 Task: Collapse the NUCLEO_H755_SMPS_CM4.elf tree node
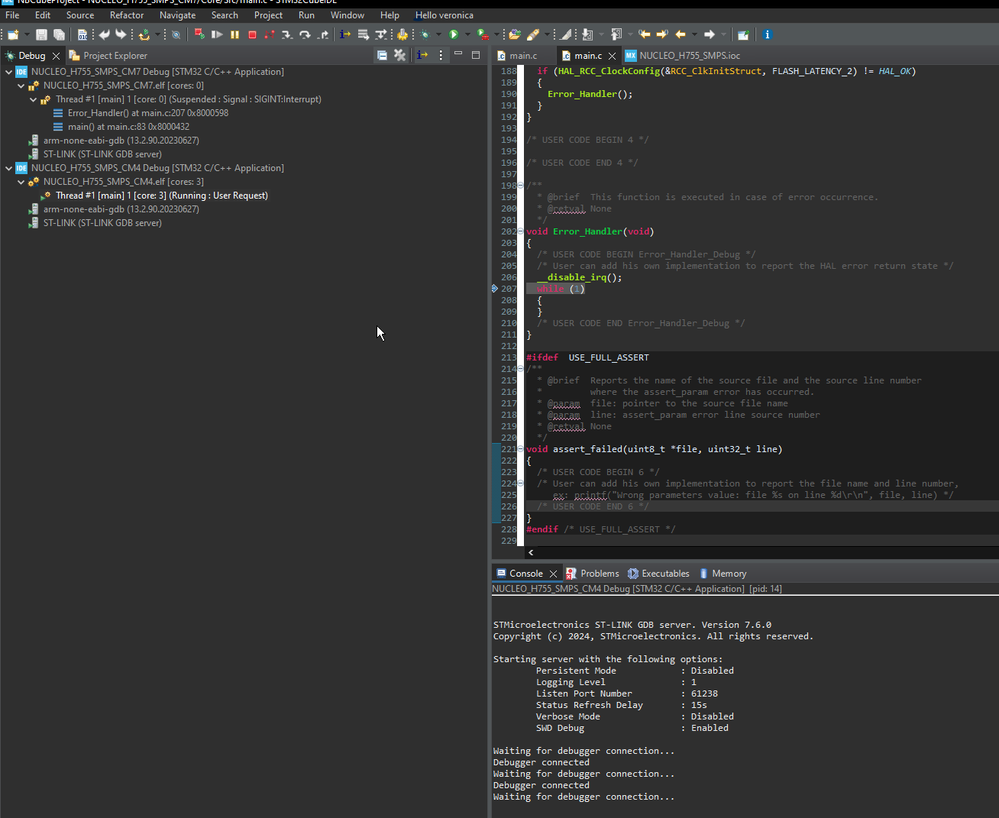coord(21,182)
